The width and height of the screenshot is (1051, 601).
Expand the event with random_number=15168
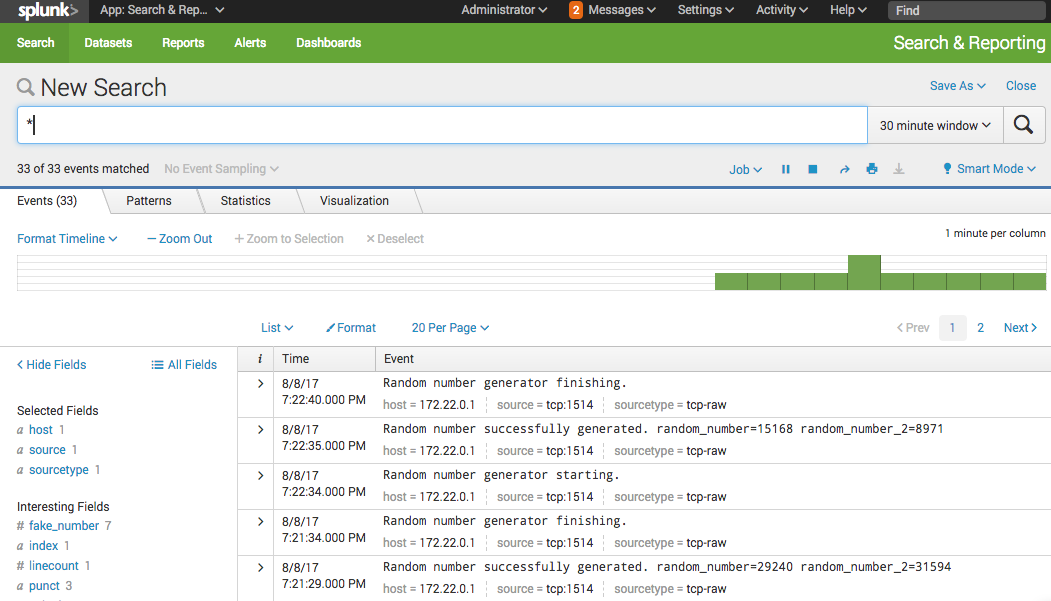[x=260, y=430]
